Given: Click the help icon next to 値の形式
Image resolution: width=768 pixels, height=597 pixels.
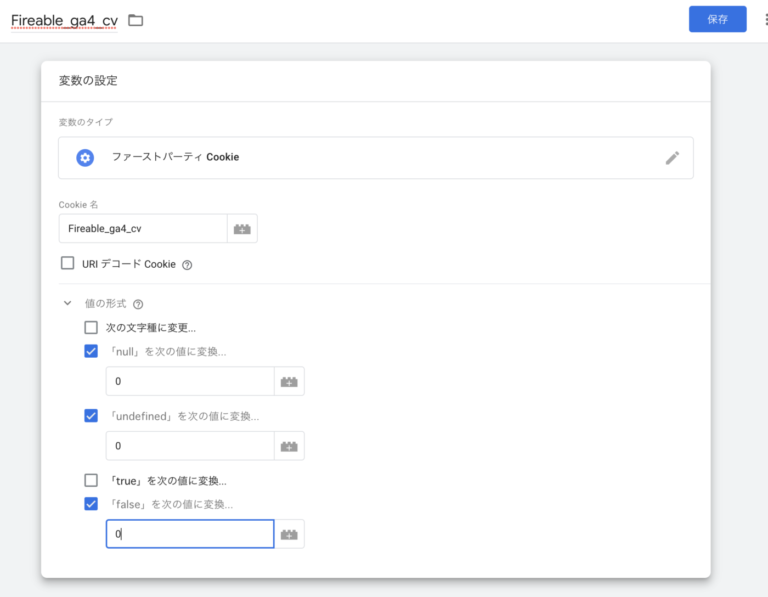Looking at the screenshot, I should tap(138, 304).
